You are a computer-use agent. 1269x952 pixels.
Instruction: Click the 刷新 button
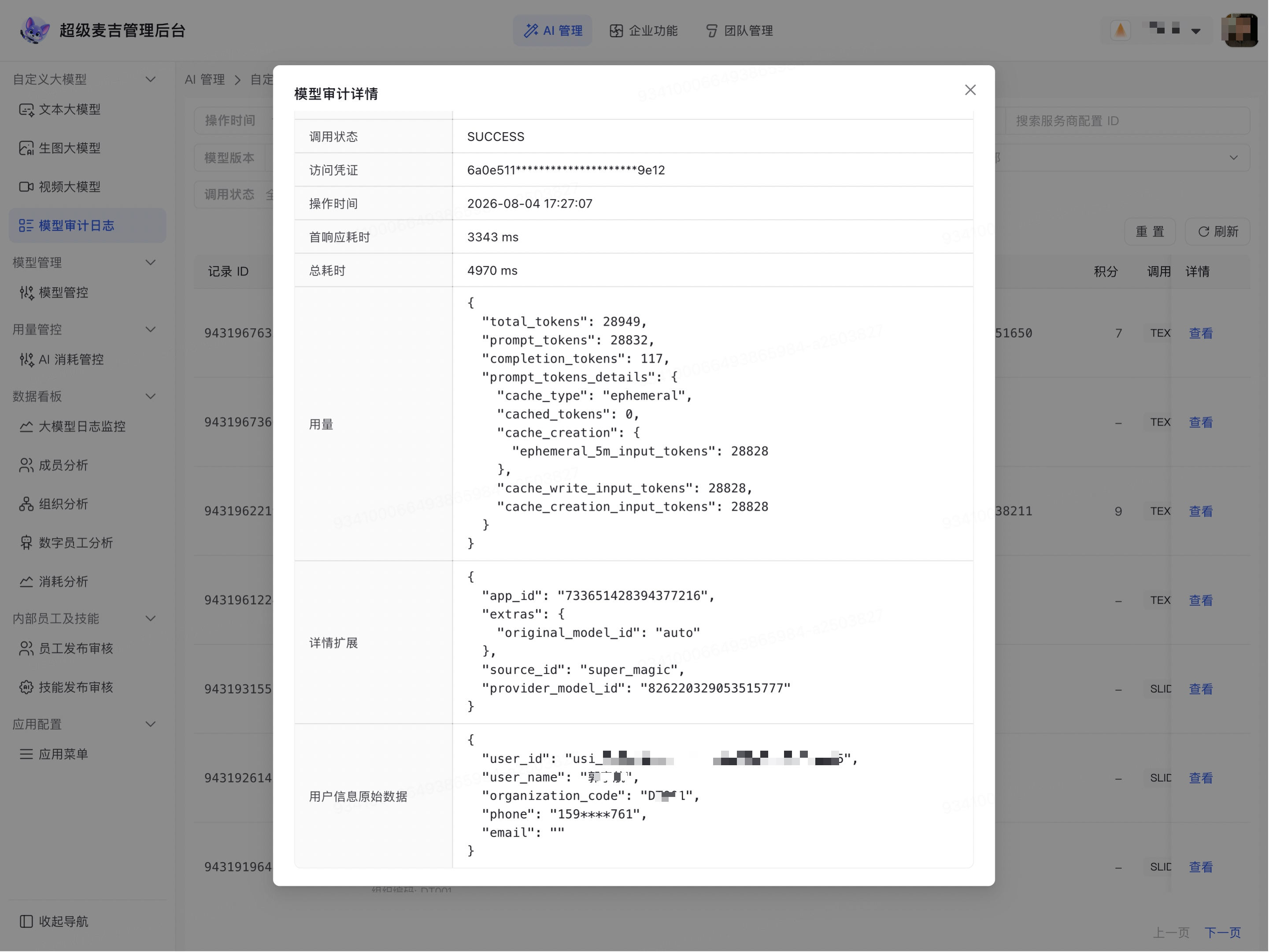tap(1218, 232)
